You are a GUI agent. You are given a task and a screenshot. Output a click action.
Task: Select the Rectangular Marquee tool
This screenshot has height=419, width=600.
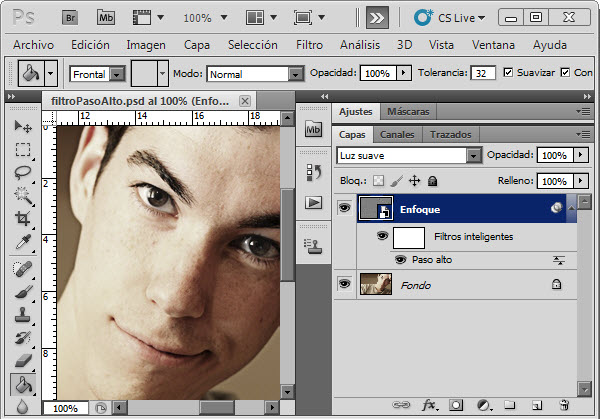point(23,150)
